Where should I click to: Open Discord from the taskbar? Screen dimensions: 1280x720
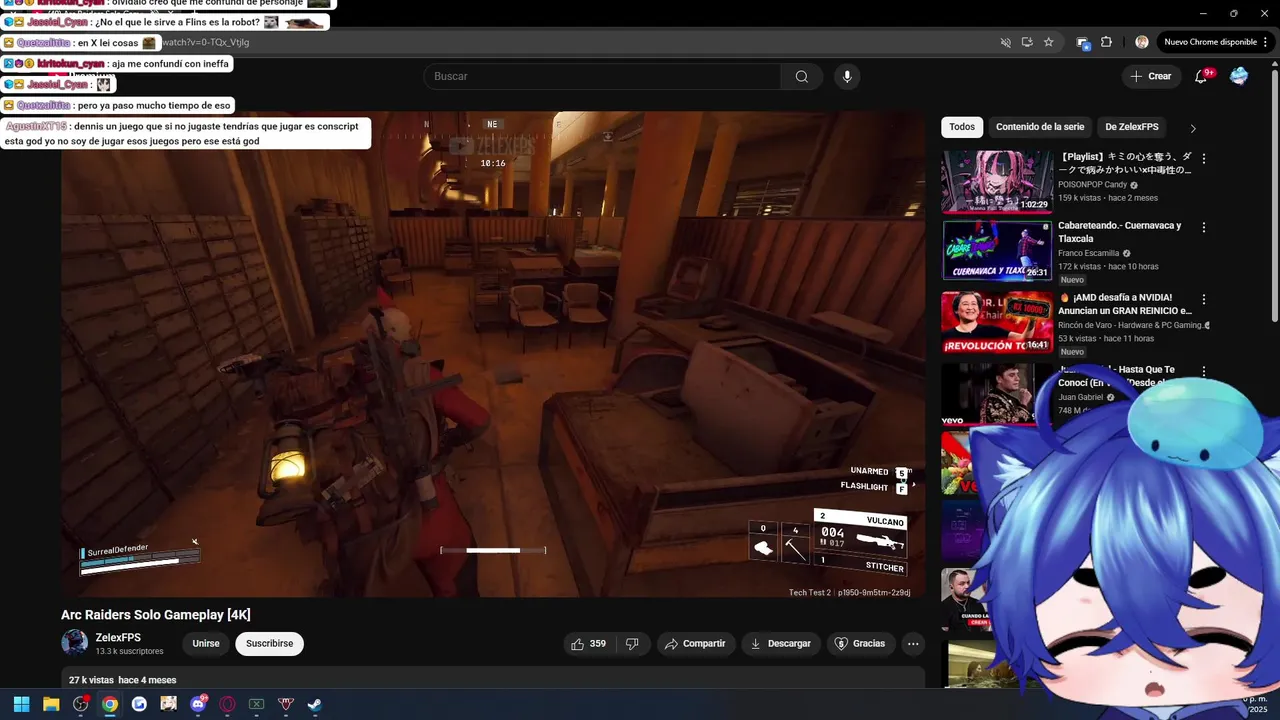click(x=198, y=704)
